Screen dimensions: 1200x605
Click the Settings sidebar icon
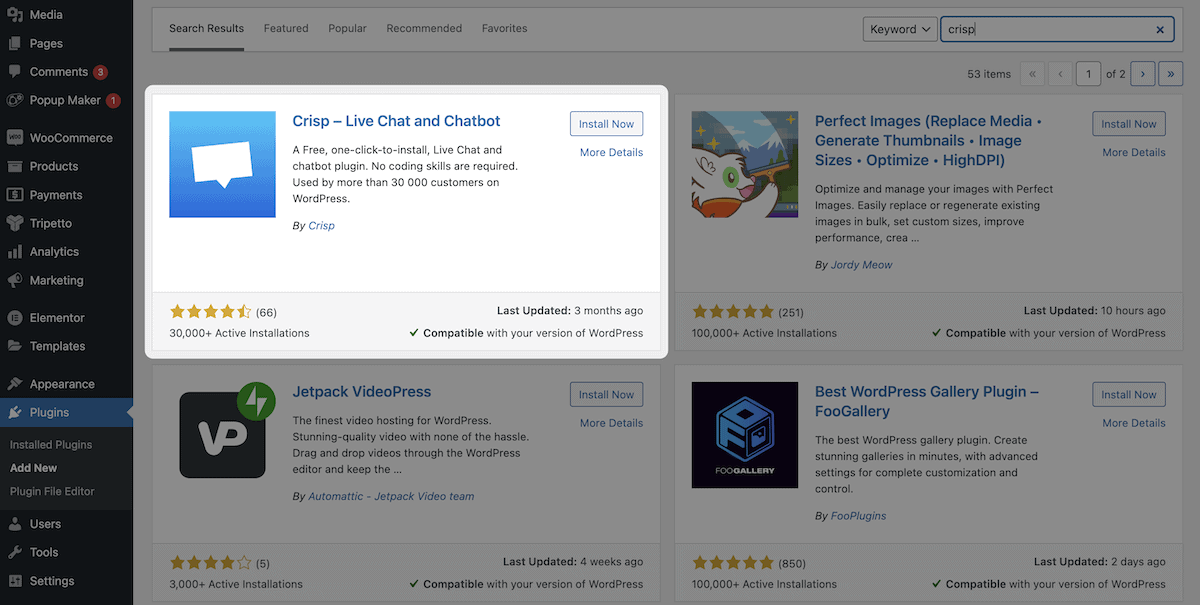pos(15,581)
